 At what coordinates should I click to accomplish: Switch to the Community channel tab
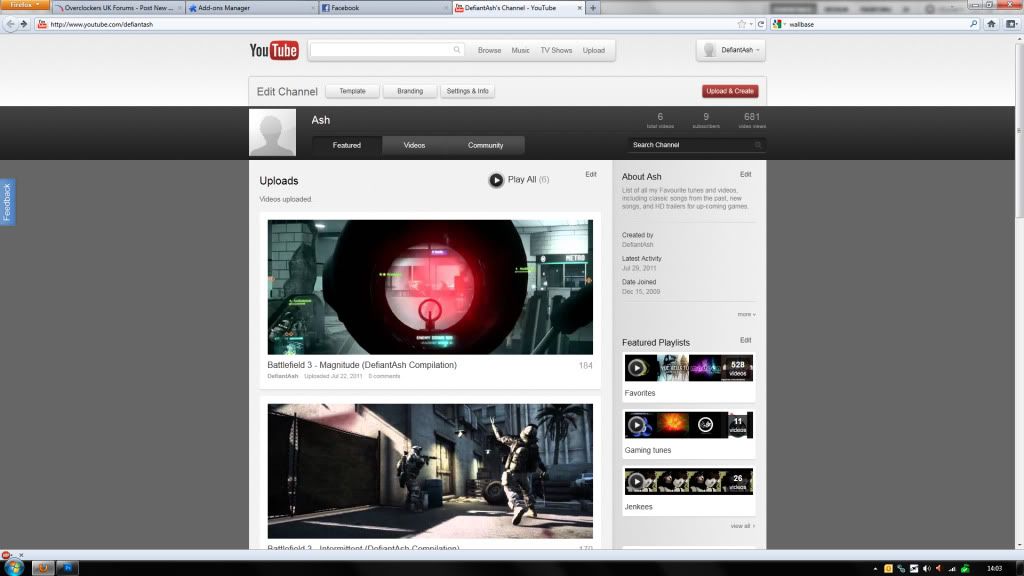(485, 145)
